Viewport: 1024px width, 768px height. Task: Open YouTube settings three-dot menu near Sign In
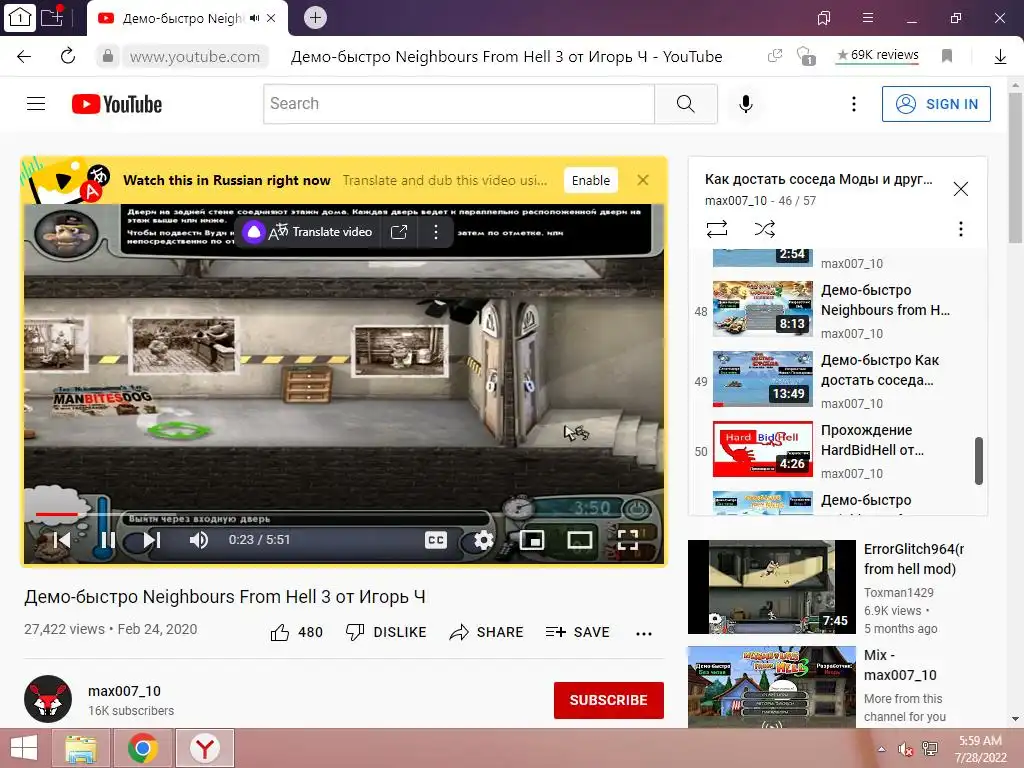[854, 104]
